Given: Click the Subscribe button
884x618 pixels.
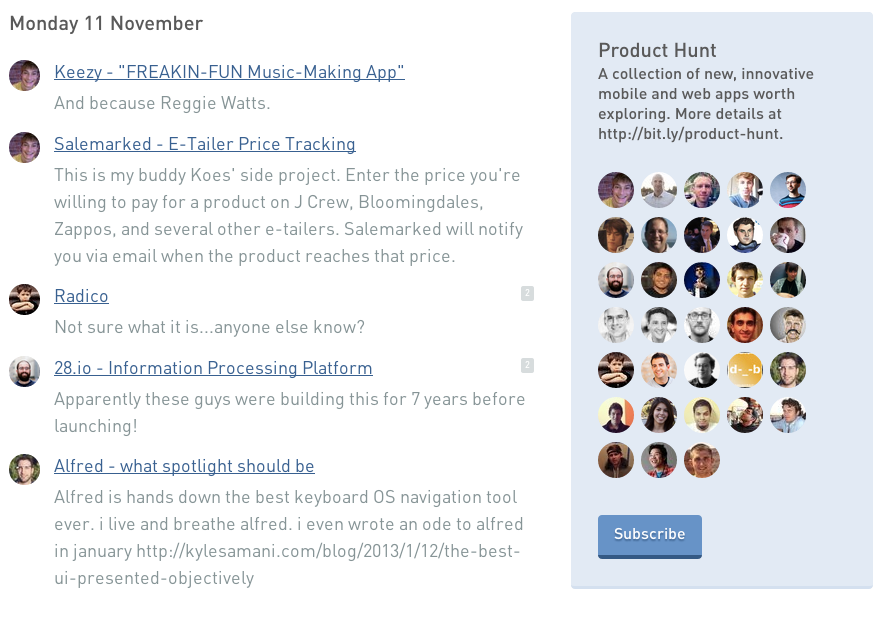Looking at the screenshot, I should coord(650,535).
